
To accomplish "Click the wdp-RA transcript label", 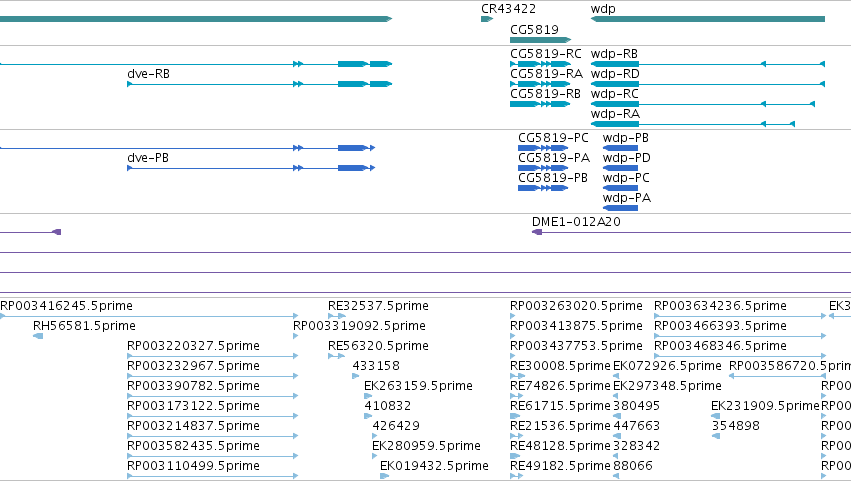I will 615,114.
